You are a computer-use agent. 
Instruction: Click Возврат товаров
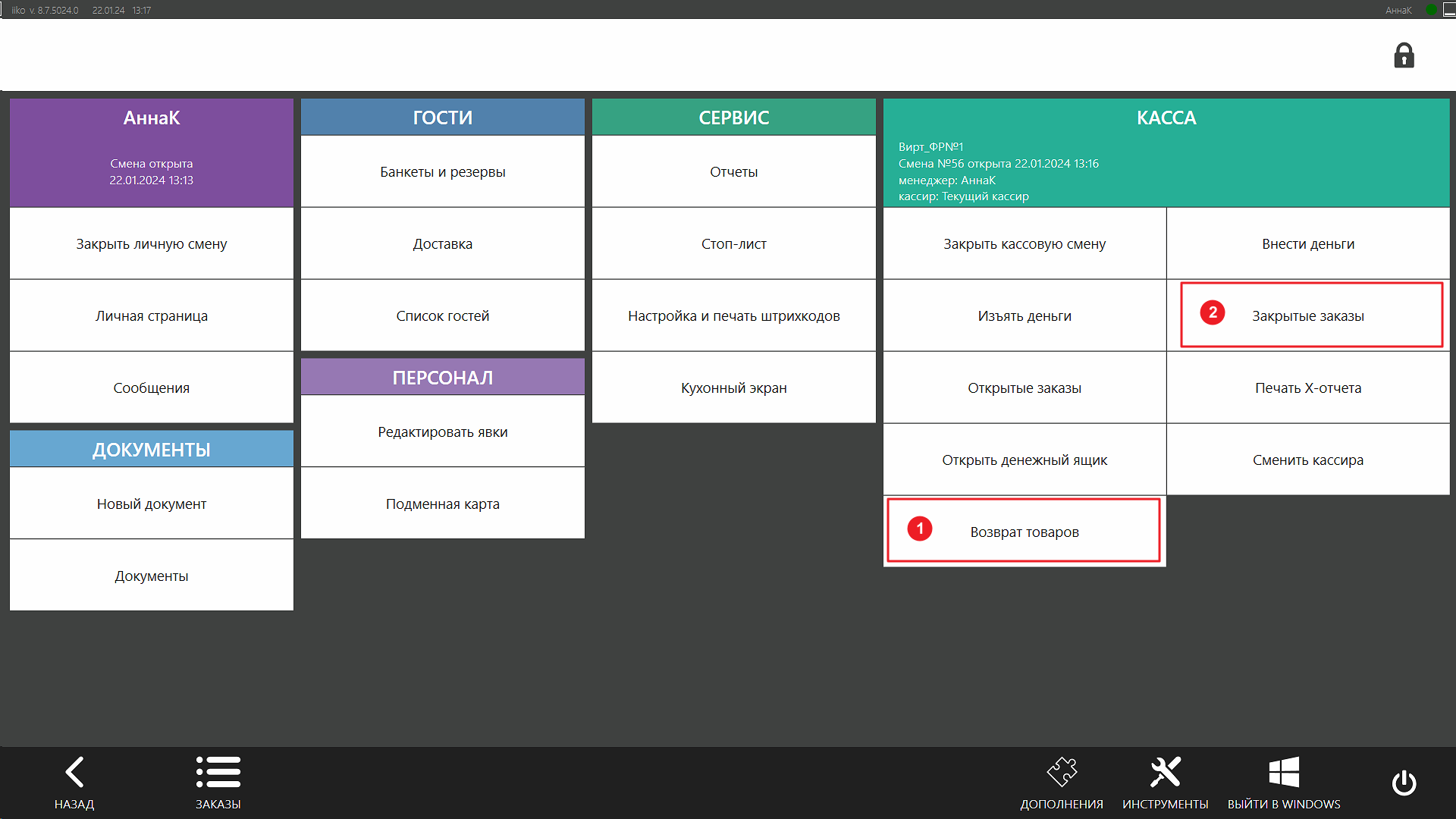tap(1025, 532)
